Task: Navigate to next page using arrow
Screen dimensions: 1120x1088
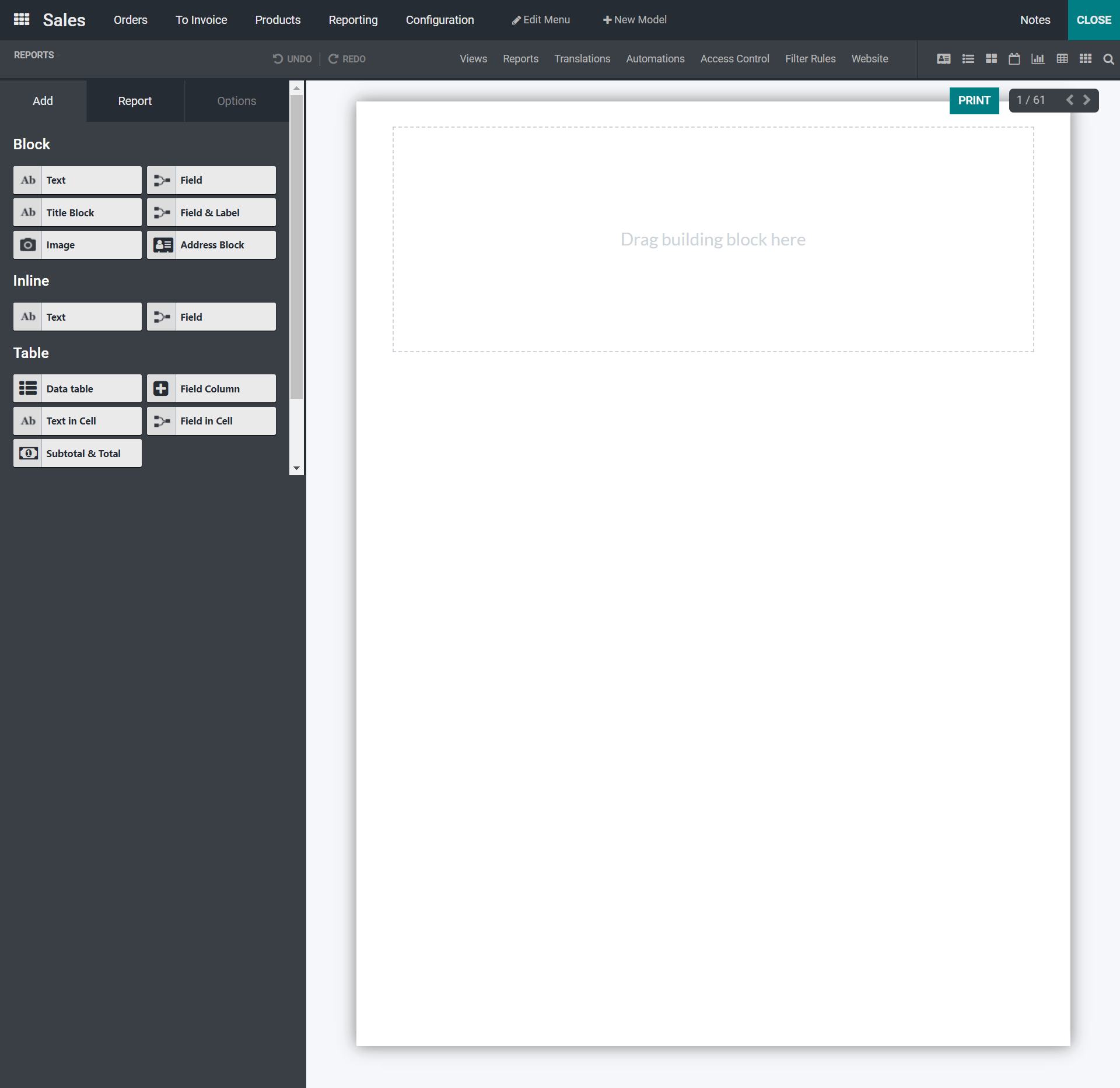Action: point(1090,100)
